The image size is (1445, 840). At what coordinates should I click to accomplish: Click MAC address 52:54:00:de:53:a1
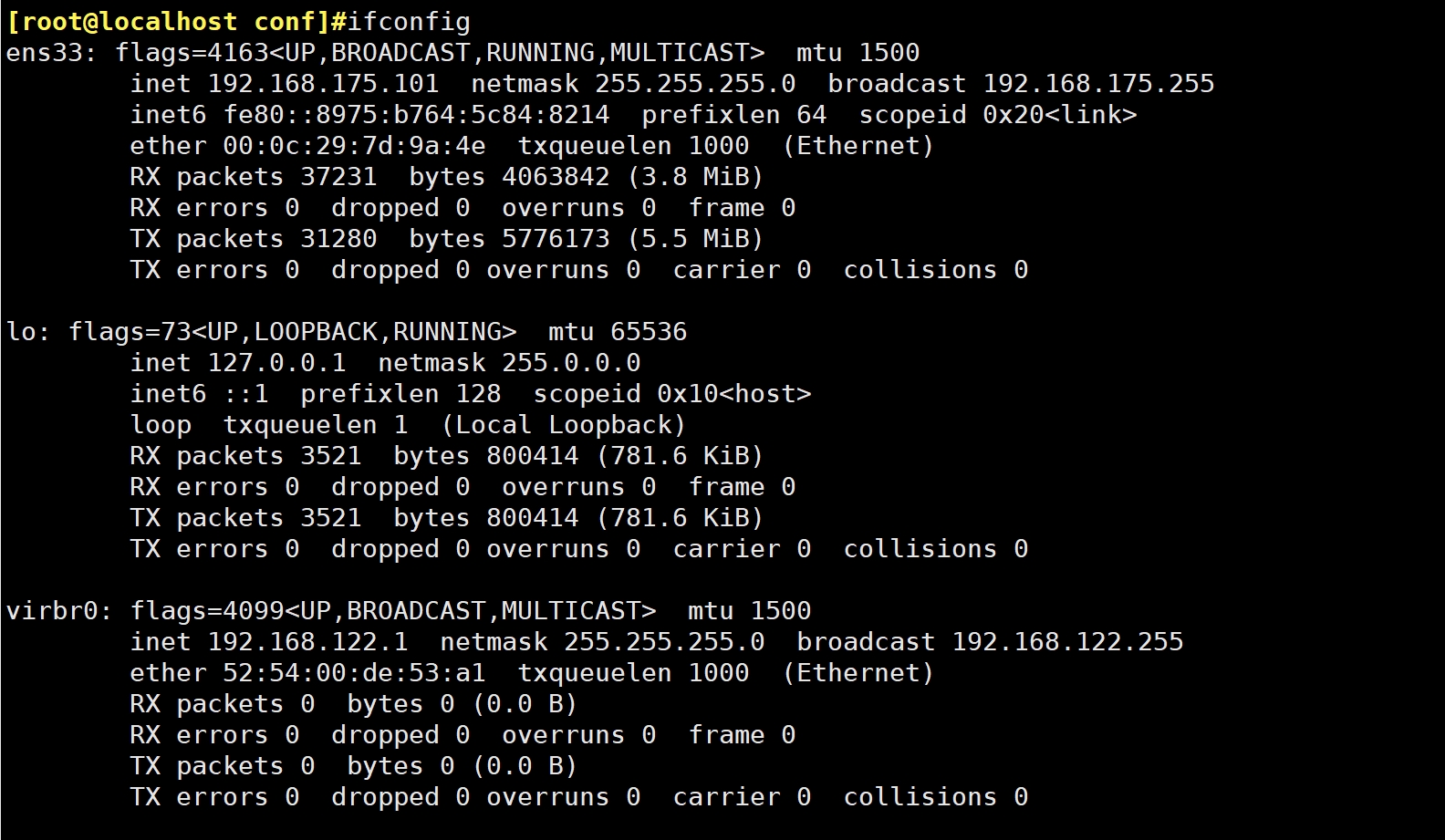354,673
